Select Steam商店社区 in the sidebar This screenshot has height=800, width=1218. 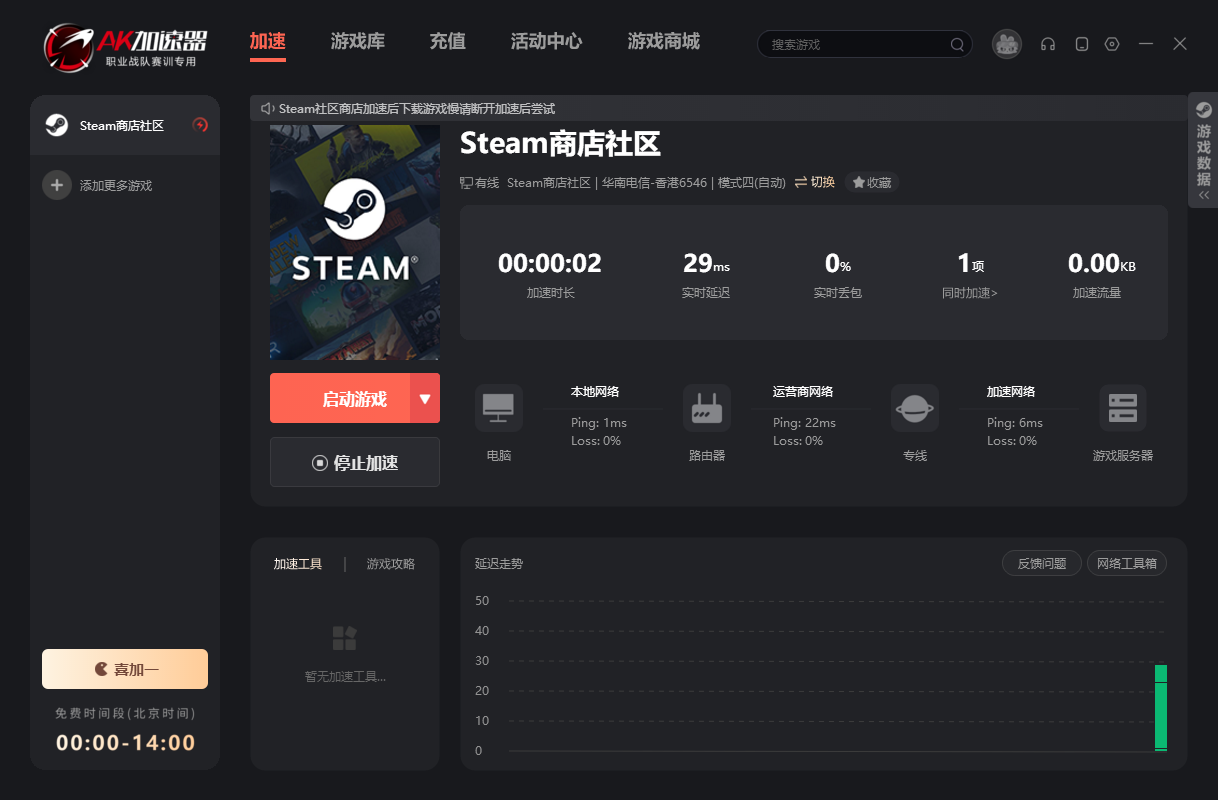click(125, 125)
